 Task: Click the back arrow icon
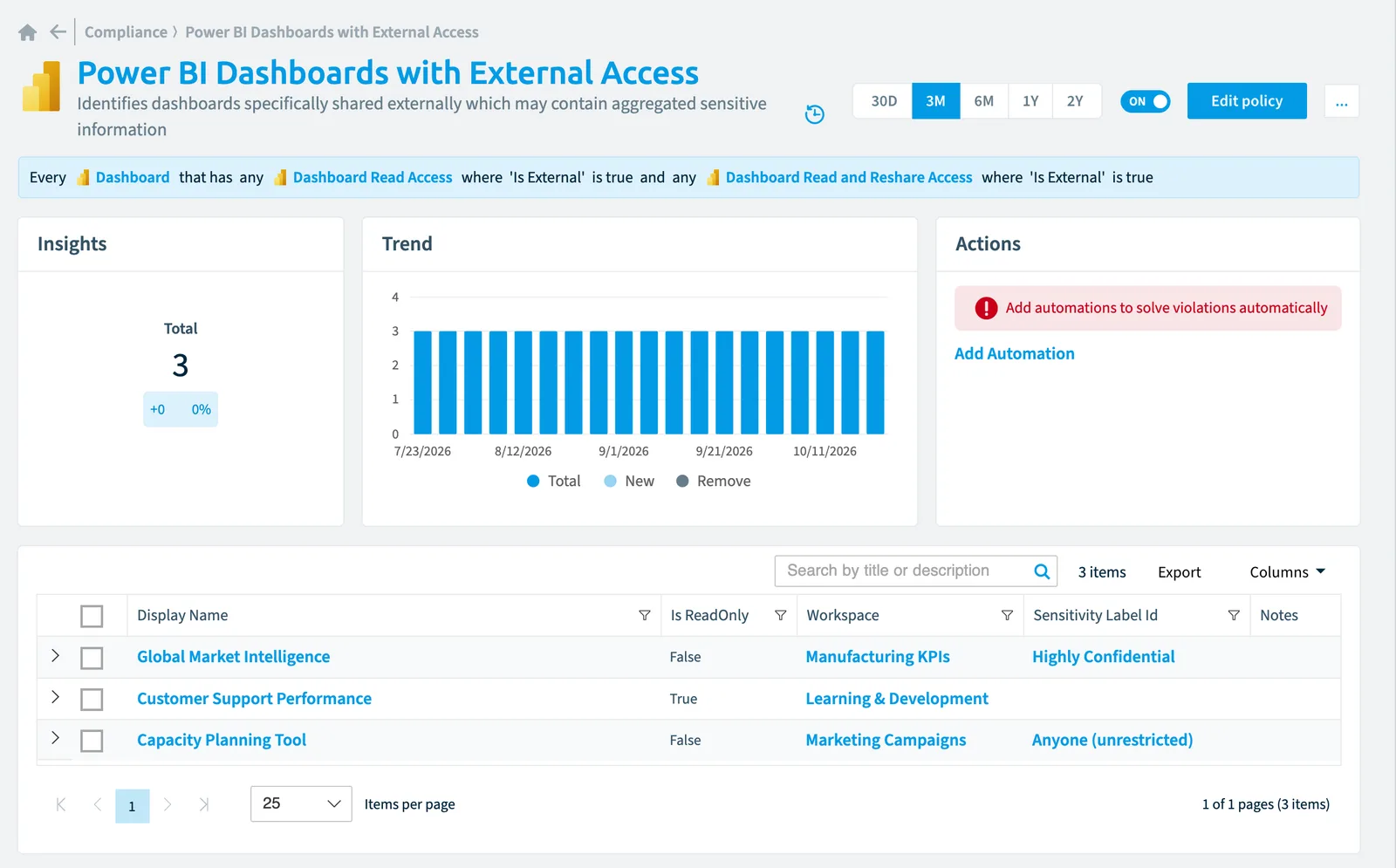tap(58, 32)
